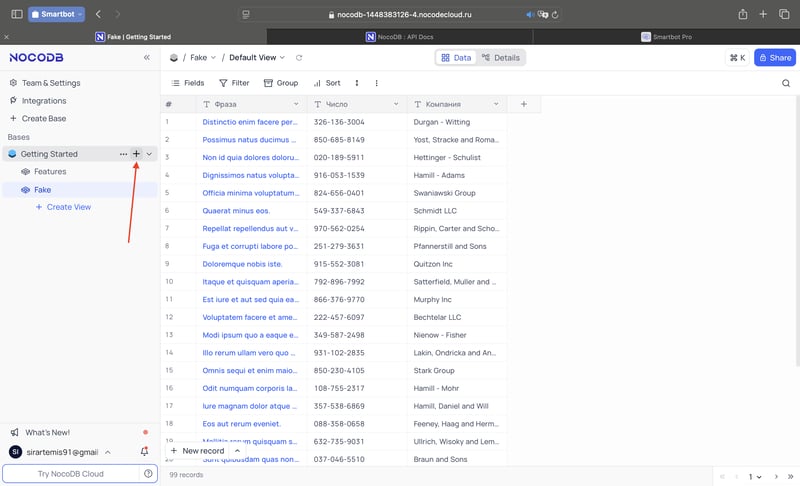Image resolution: width=800 pixels, height=486 pixels.
Task: Add a new column with plus icon
Action: click(x=523, y=104)
